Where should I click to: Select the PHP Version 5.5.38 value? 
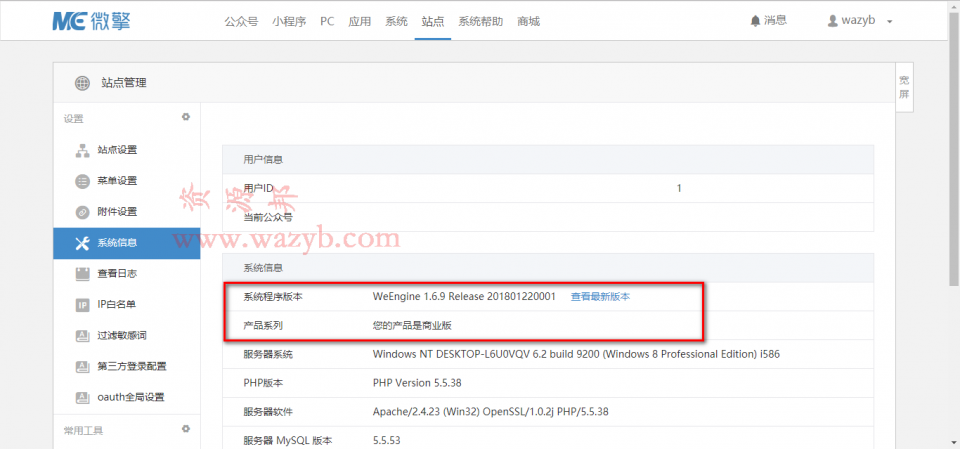coord(417,383)
